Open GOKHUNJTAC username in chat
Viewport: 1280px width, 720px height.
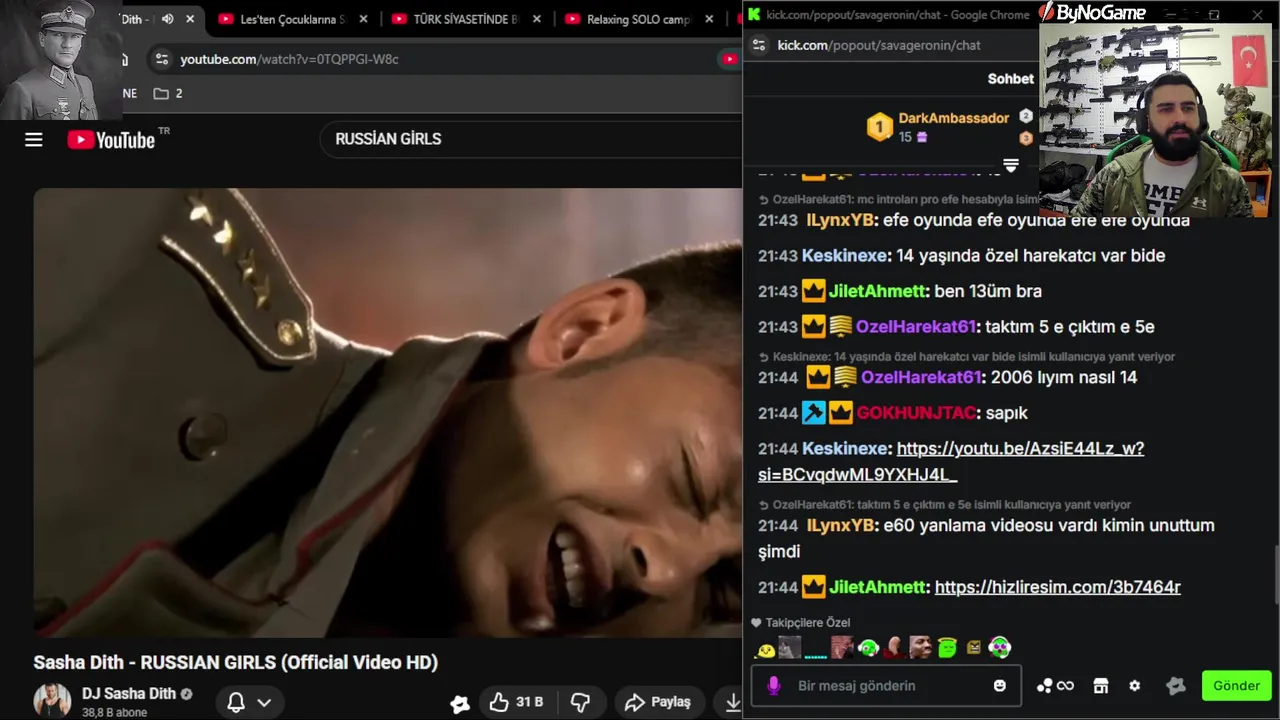click(916, 413)
